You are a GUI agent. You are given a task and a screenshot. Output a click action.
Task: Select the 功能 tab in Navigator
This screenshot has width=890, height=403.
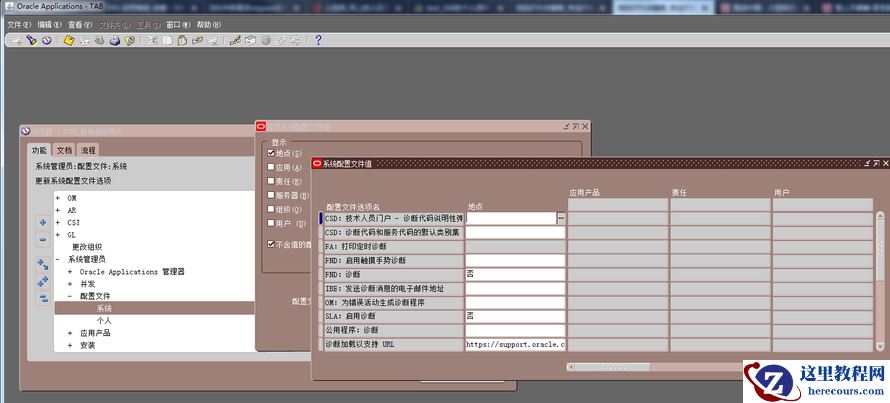point(39,150)
